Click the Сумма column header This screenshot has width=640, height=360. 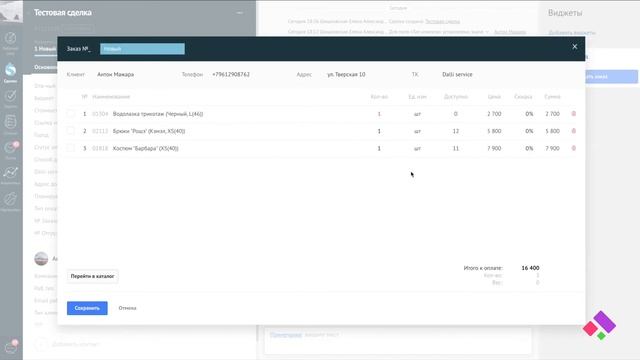tap(552, 97)
